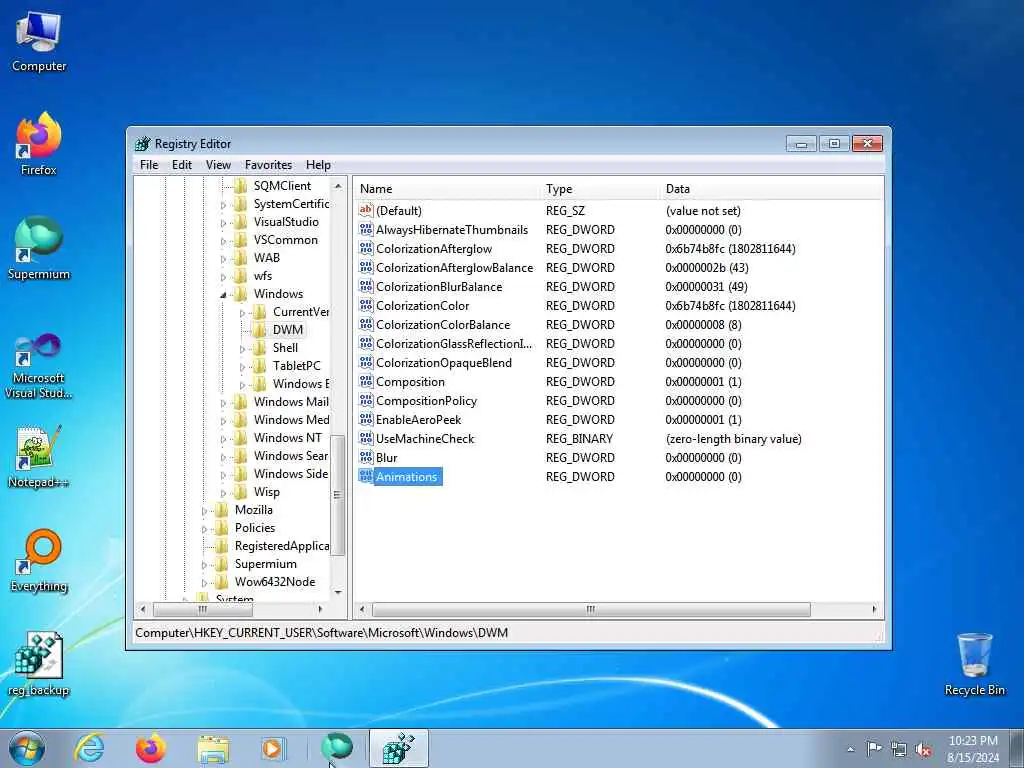The width and height of the screenshot is (1024, 768).
Task: Expand the Windows NT key
Action: [x=223, y=439]
